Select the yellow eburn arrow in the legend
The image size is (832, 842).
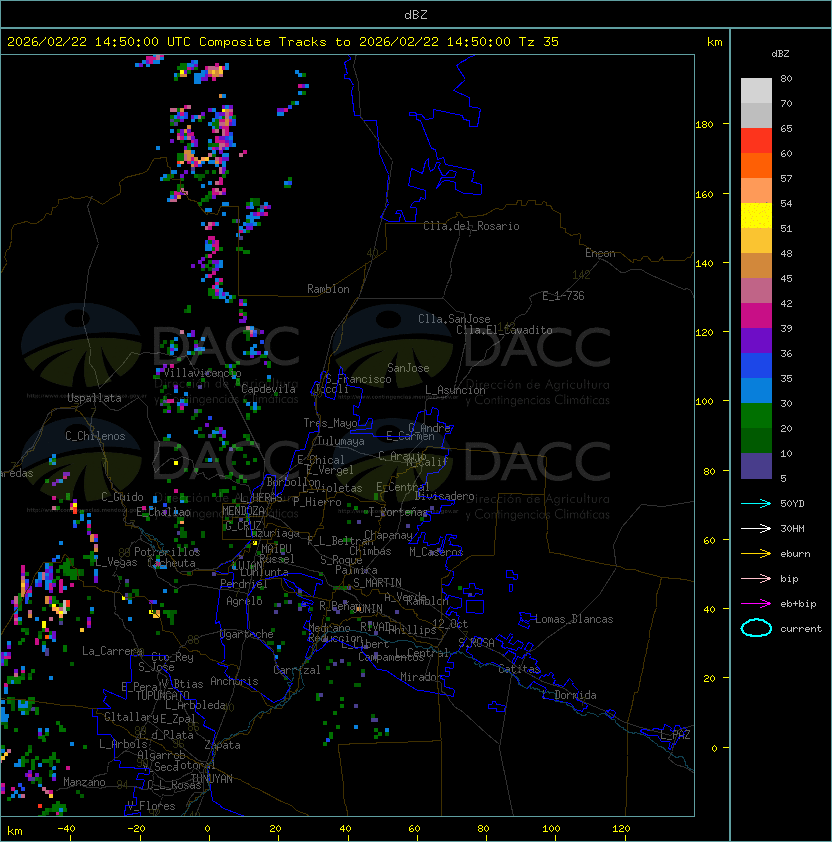[x=756, y=554]
